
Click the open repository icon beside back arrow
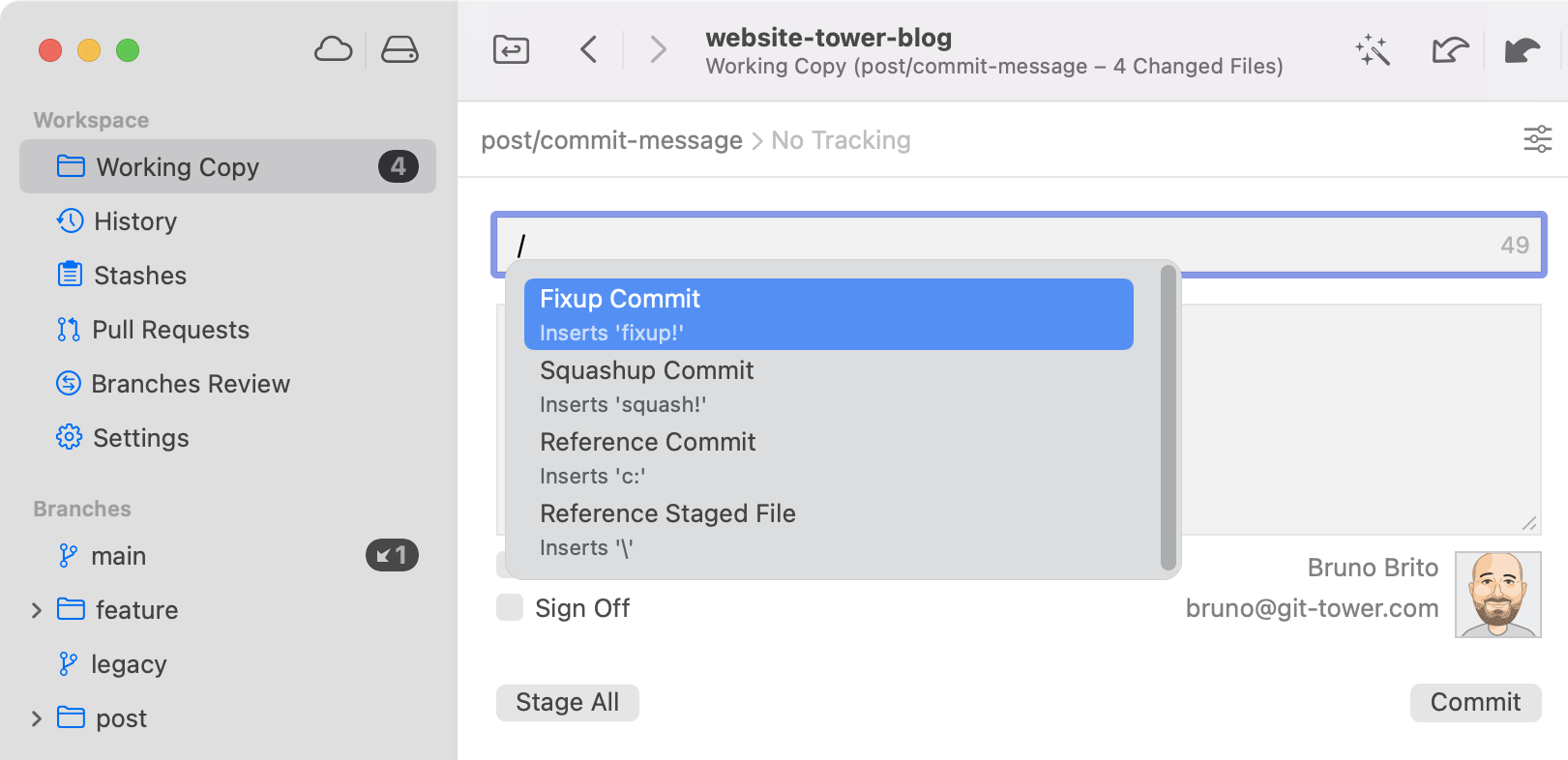coord(511,49)
